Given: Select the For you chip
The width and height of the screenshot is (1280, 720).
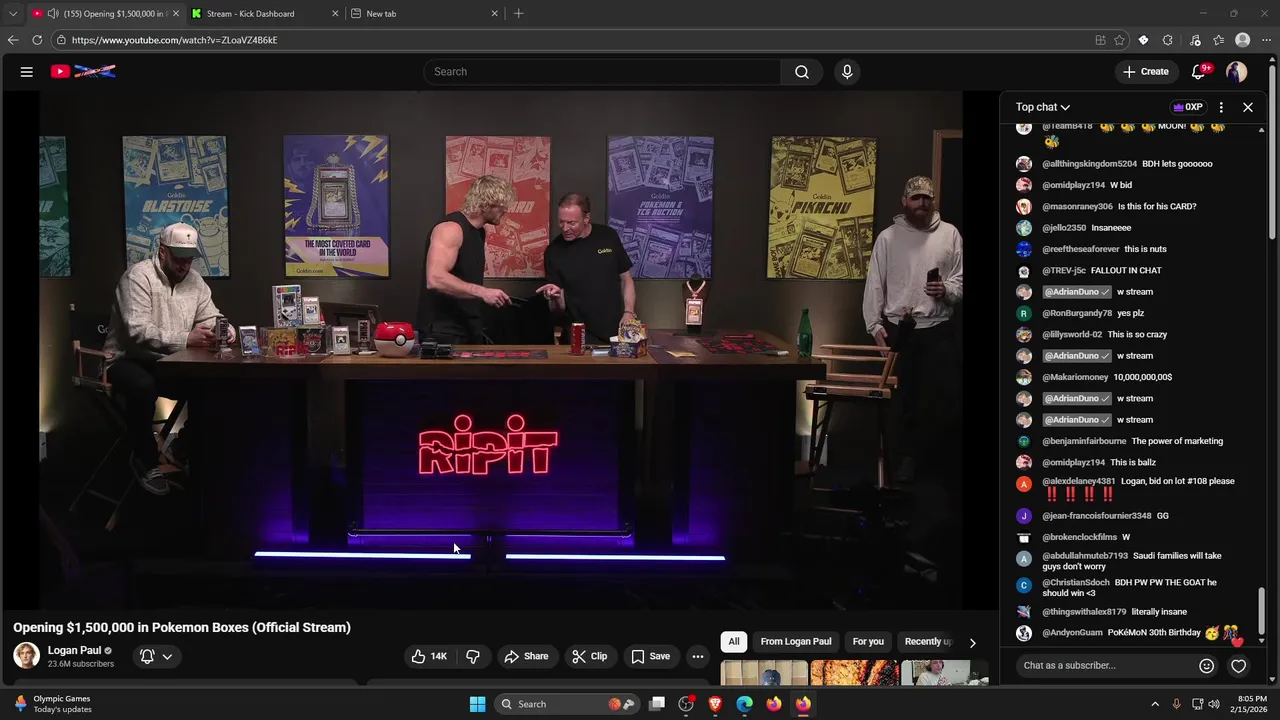Looking at the screenshot, I should pos(868,642).
